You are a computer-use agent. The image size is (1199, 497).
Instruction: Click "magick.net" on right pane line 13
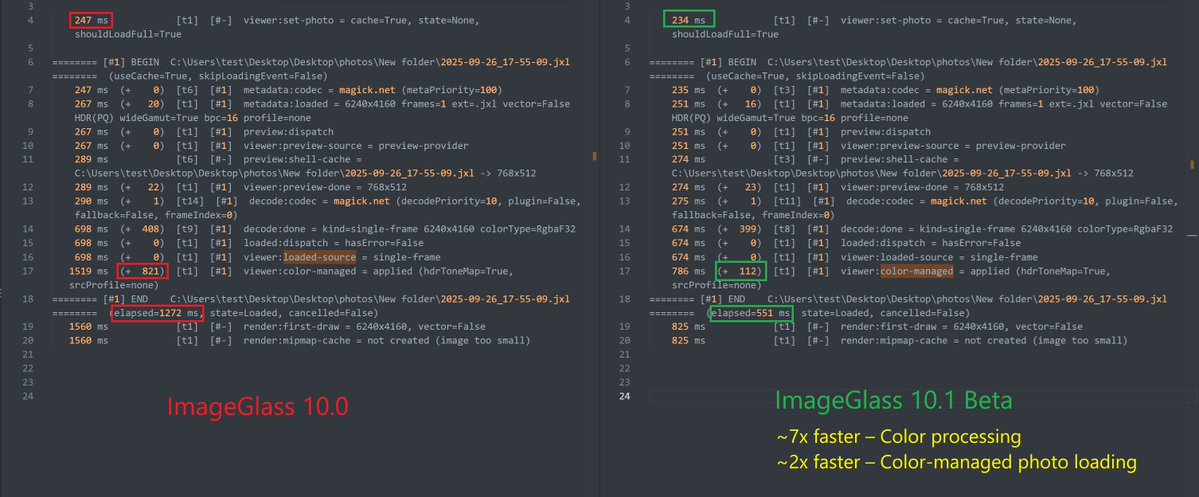tap(957, 201)
